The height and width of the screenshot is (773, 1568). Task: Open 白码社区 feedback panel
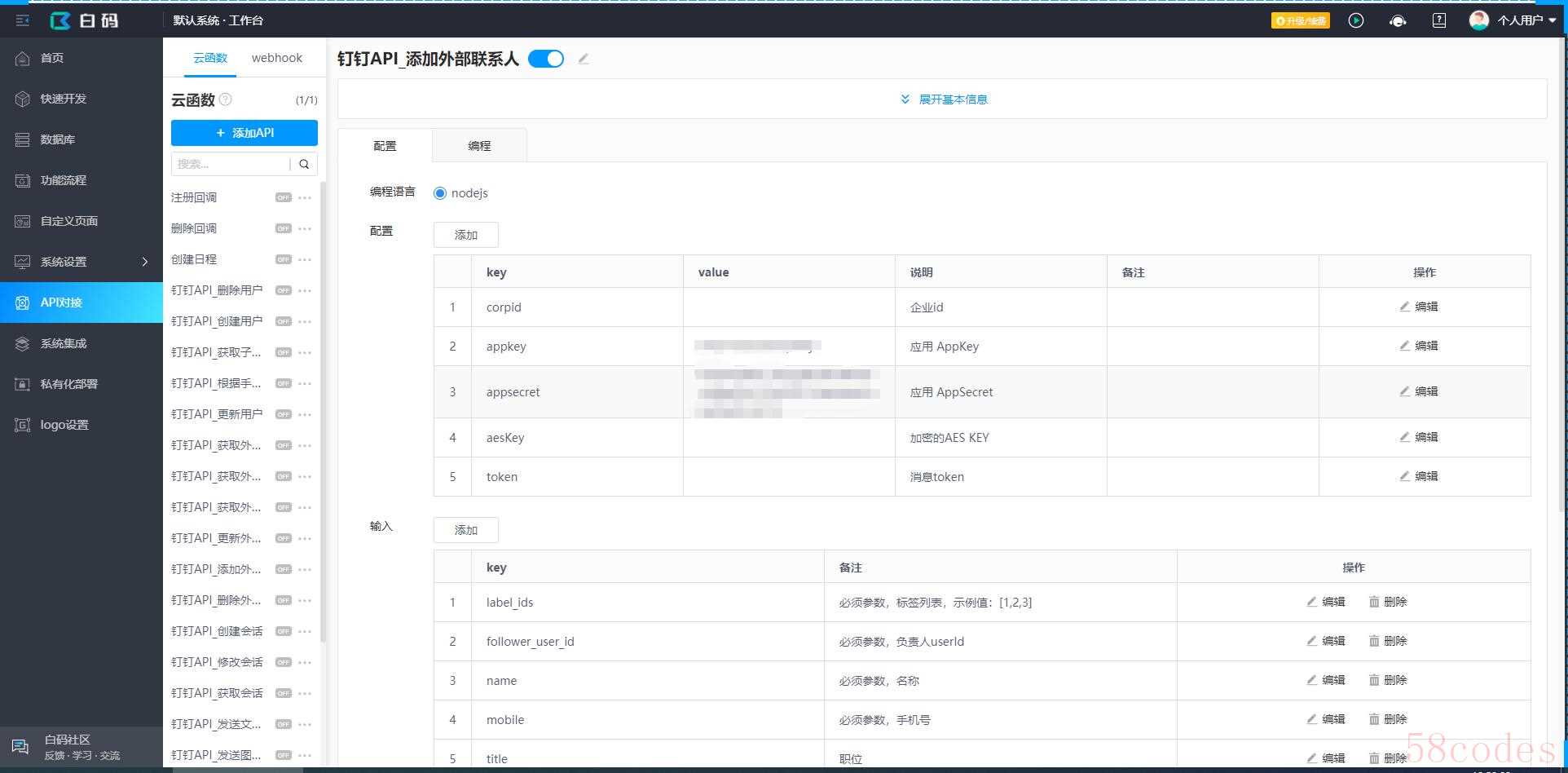click(81, 747)
